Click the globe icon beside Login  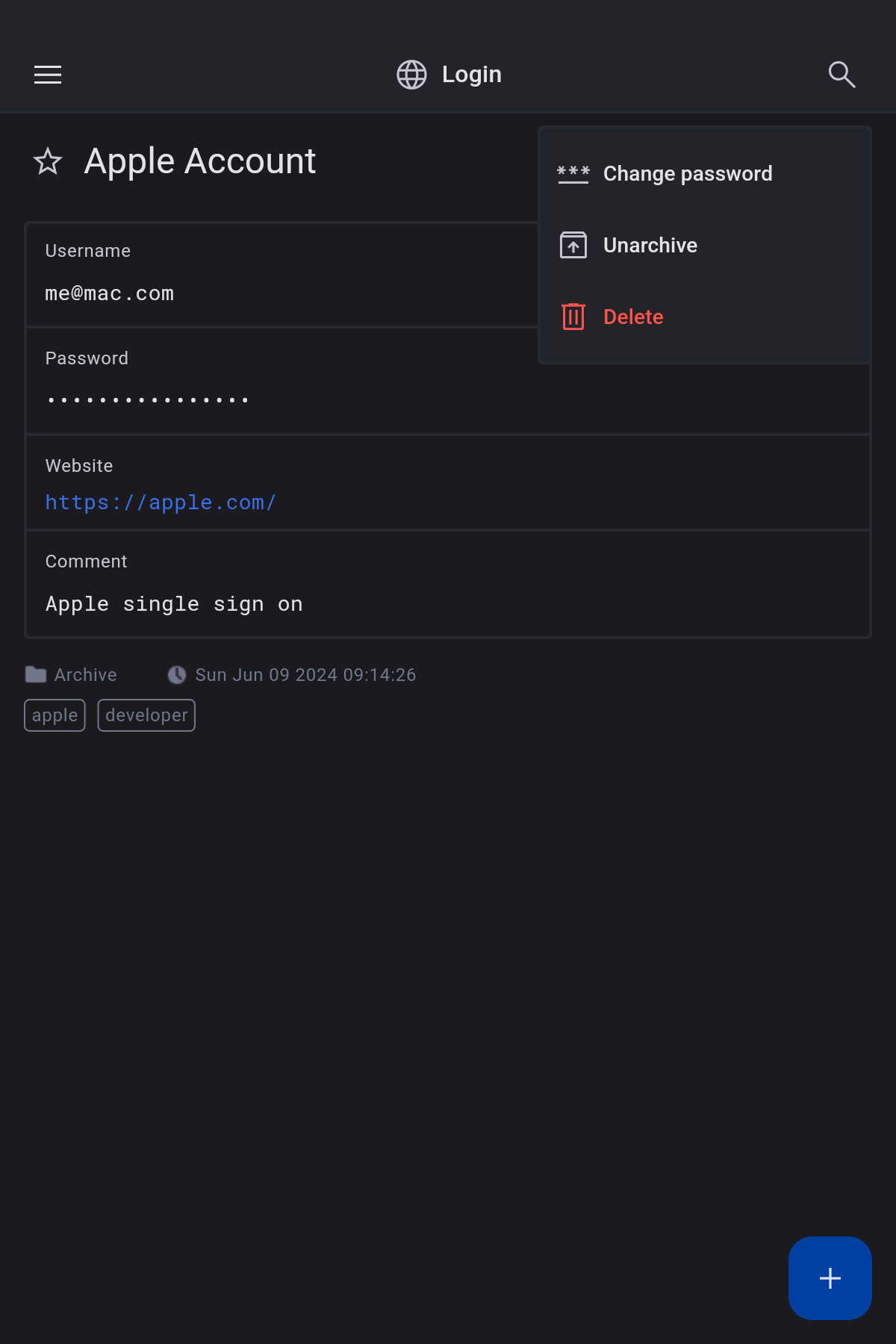(x=411, y=75)
